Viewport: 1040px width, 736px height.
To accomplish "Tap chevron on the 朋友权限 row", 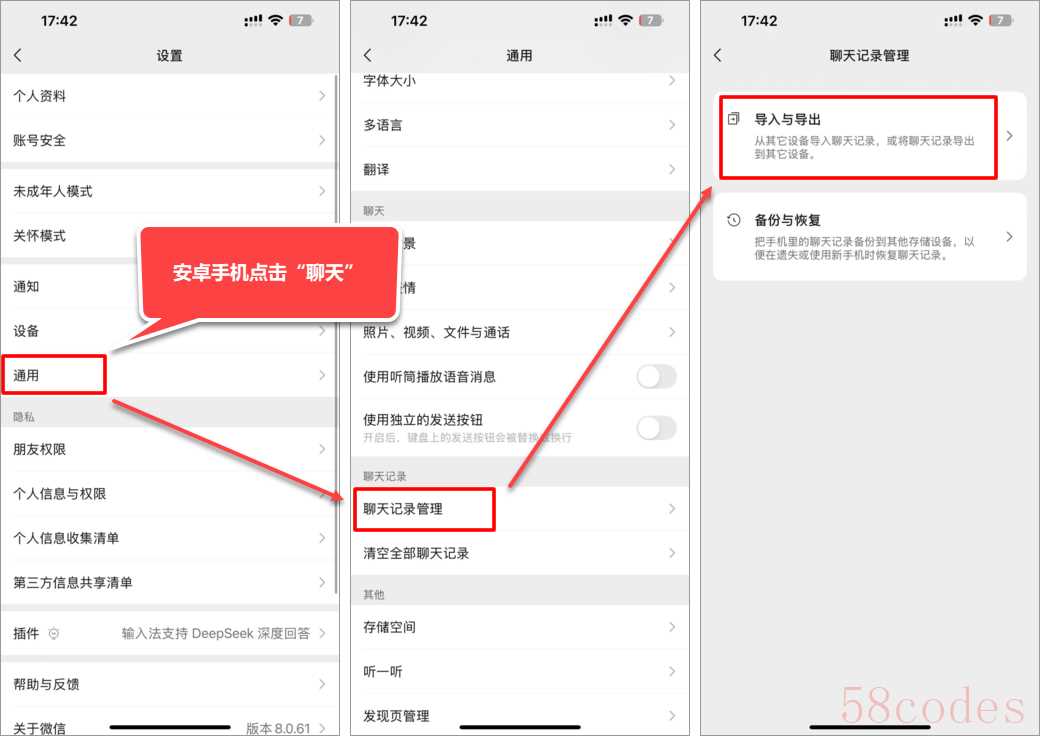I will point(322,449).
